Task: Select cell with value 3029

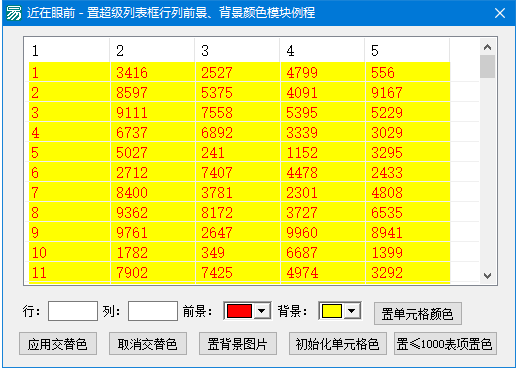Action: 408,132
